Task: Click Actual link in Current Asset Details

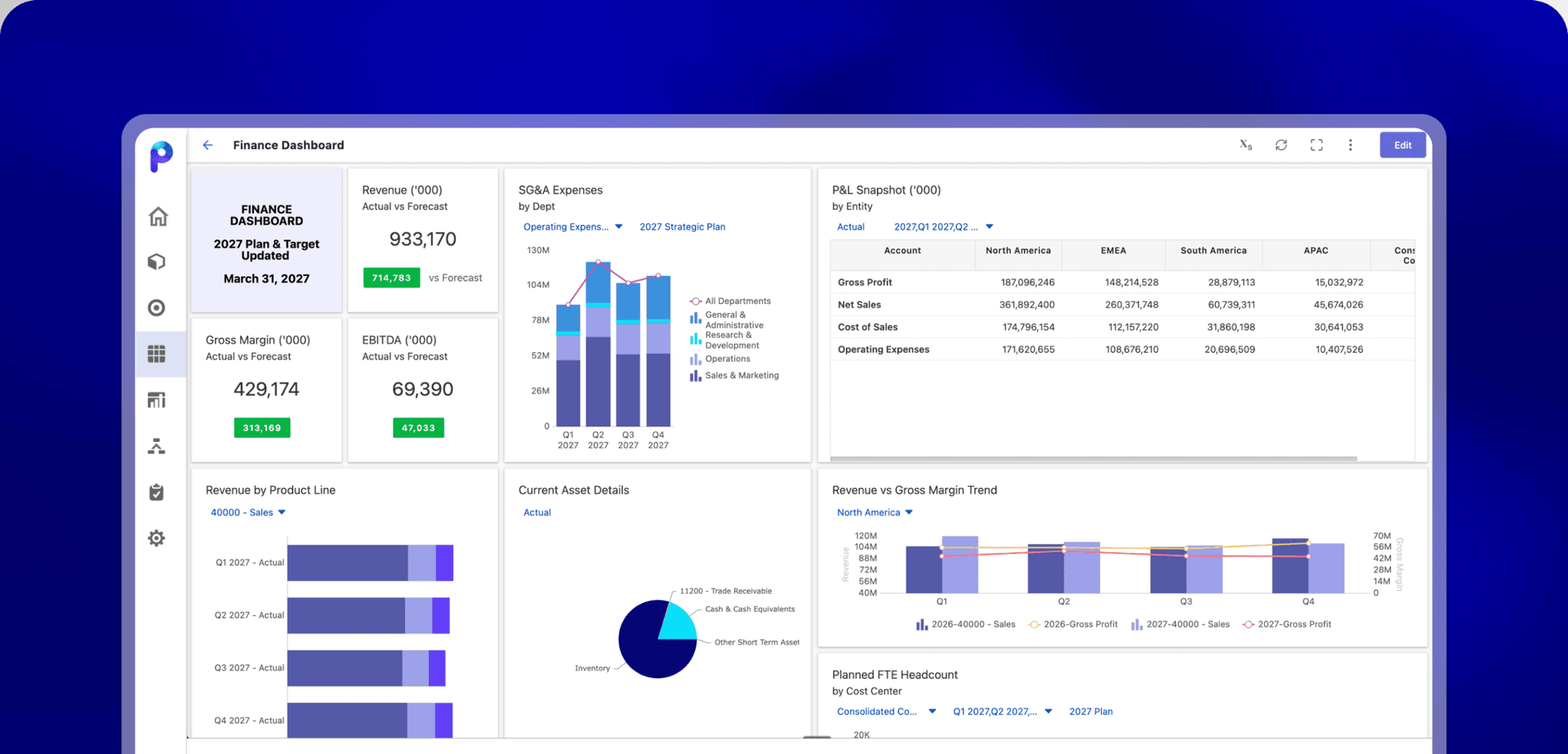Action: 537,513
